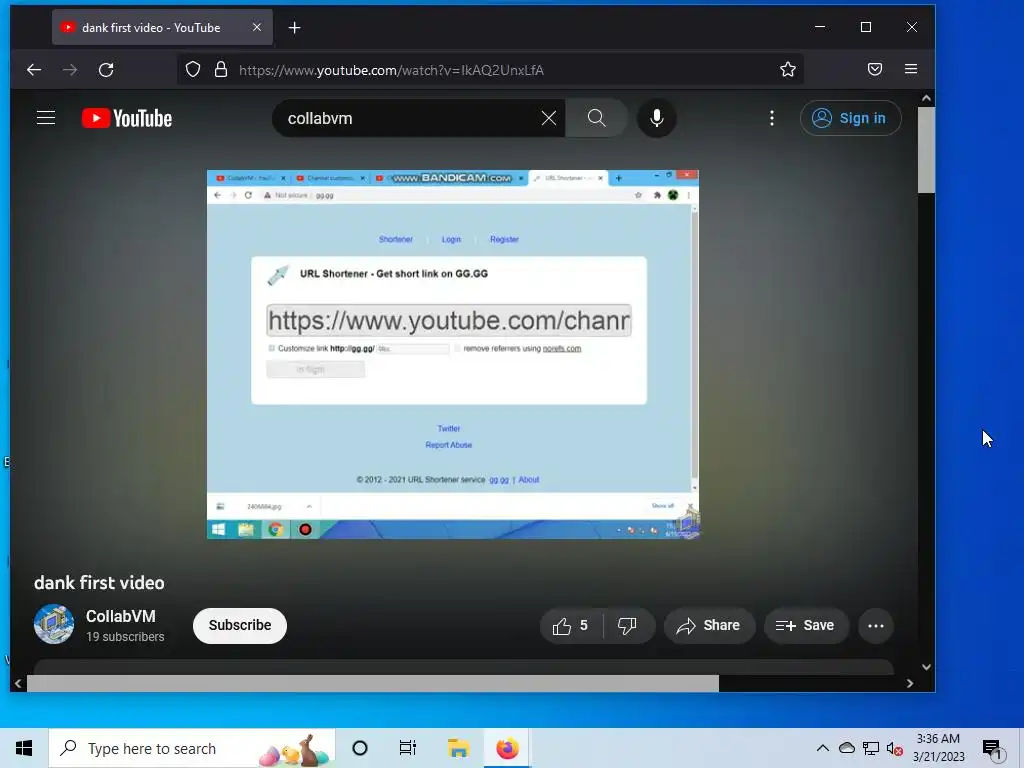Click the 19 subscribers text
The width and height of the screenshot is (1024, 768).
coord(125,637)
